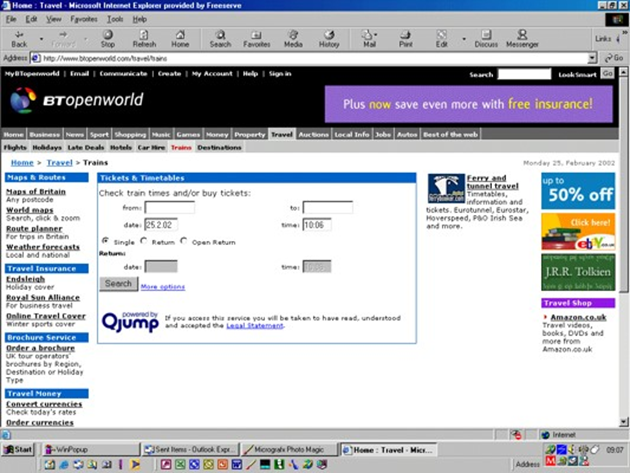Click the Sign in link
Viewport: 630px width, 473px height.
tap(280, 74)
